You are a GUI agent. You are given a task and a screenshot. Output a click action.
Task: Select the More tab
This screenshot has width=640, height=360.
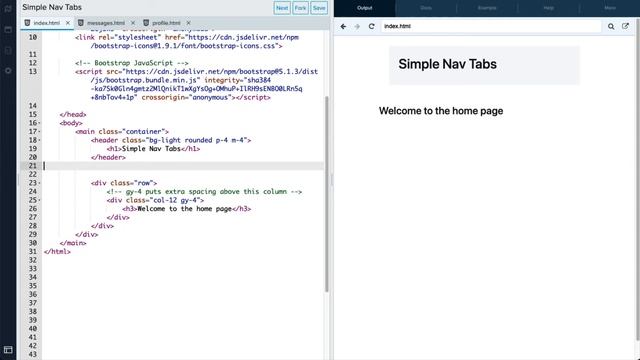(x=610, y=8)
